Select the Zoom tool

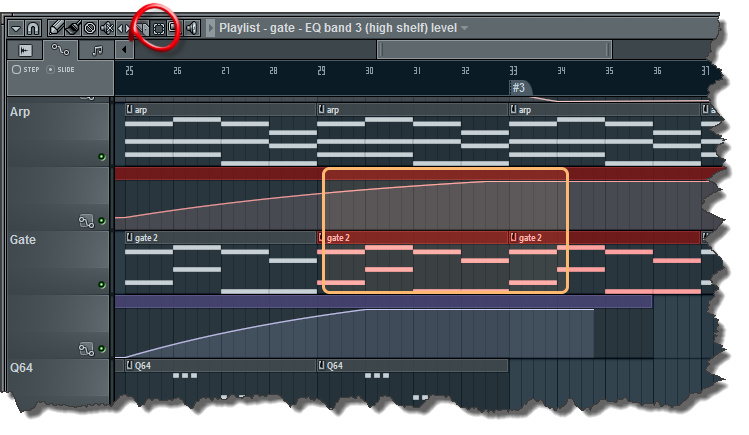pyautogui.click(x=174, y=28)
